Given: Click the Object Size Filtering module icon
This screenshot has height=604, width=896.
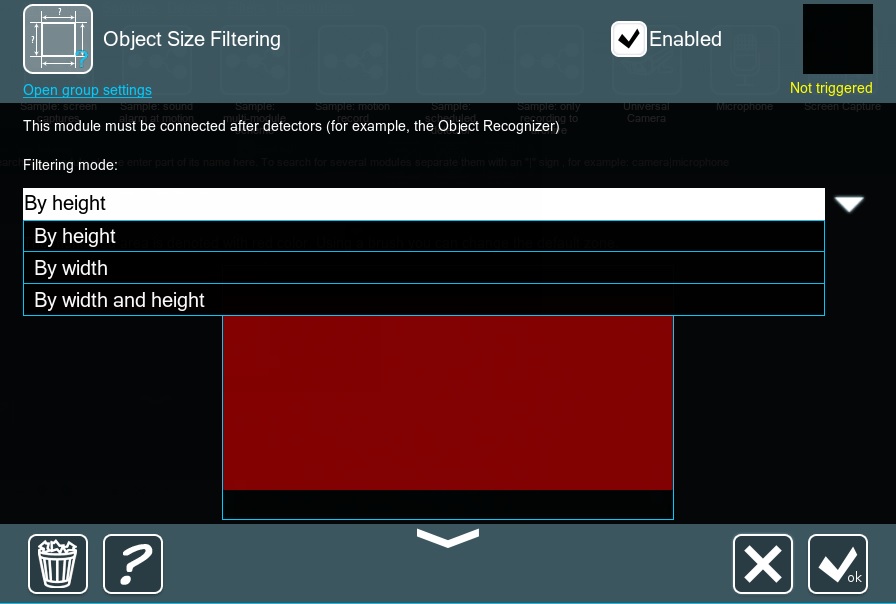Looking at the screenshot, I should [58, 39].
